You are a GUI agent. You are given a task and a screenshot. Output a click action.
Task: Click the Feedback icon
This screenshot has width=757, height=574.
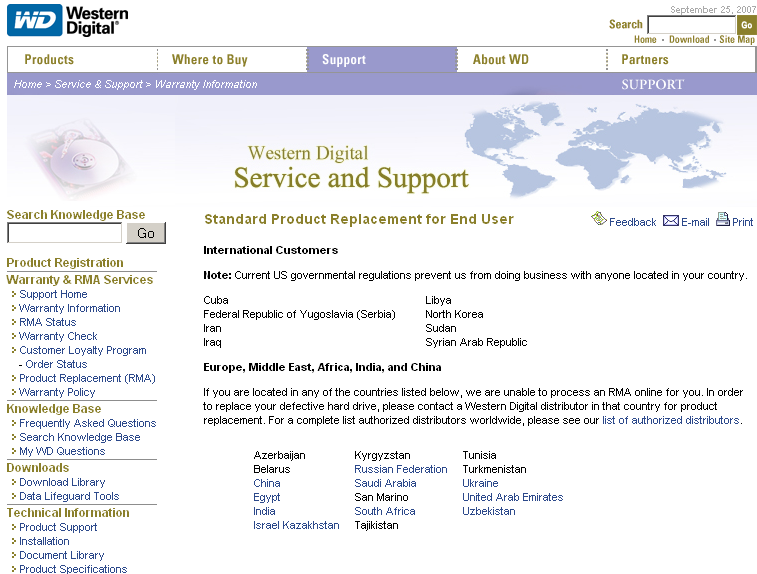pyautogui.click(x=599, y=219)
